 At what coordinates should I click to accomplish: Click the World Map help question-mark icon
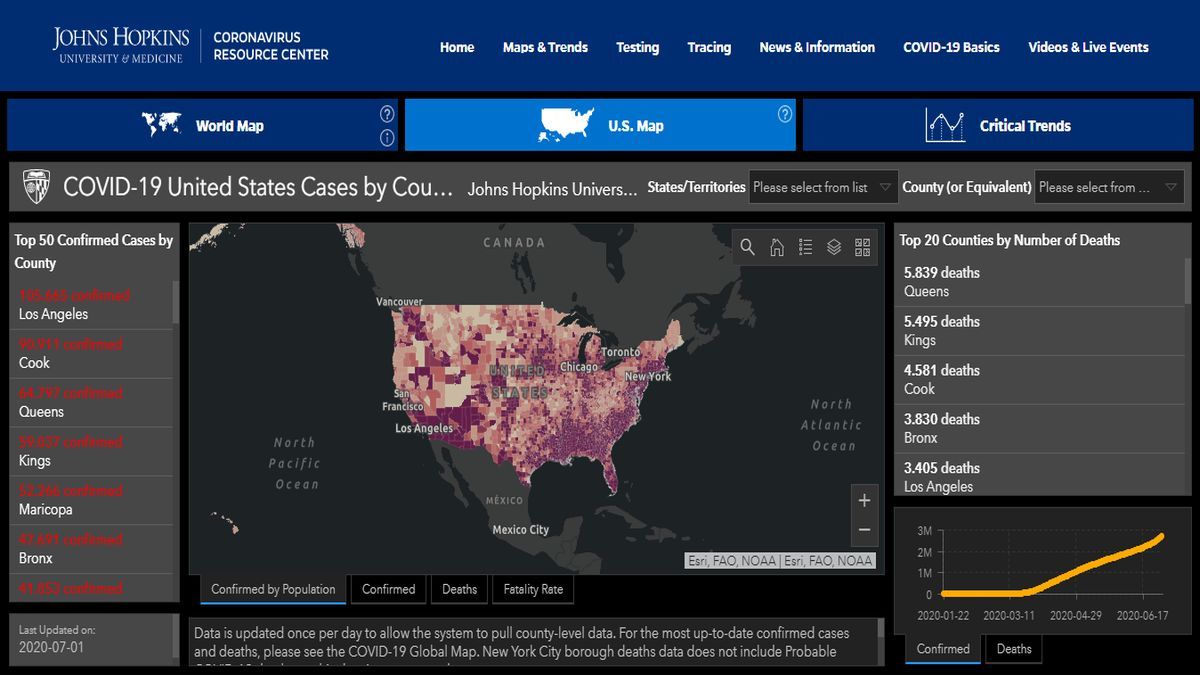click(387, 114)
